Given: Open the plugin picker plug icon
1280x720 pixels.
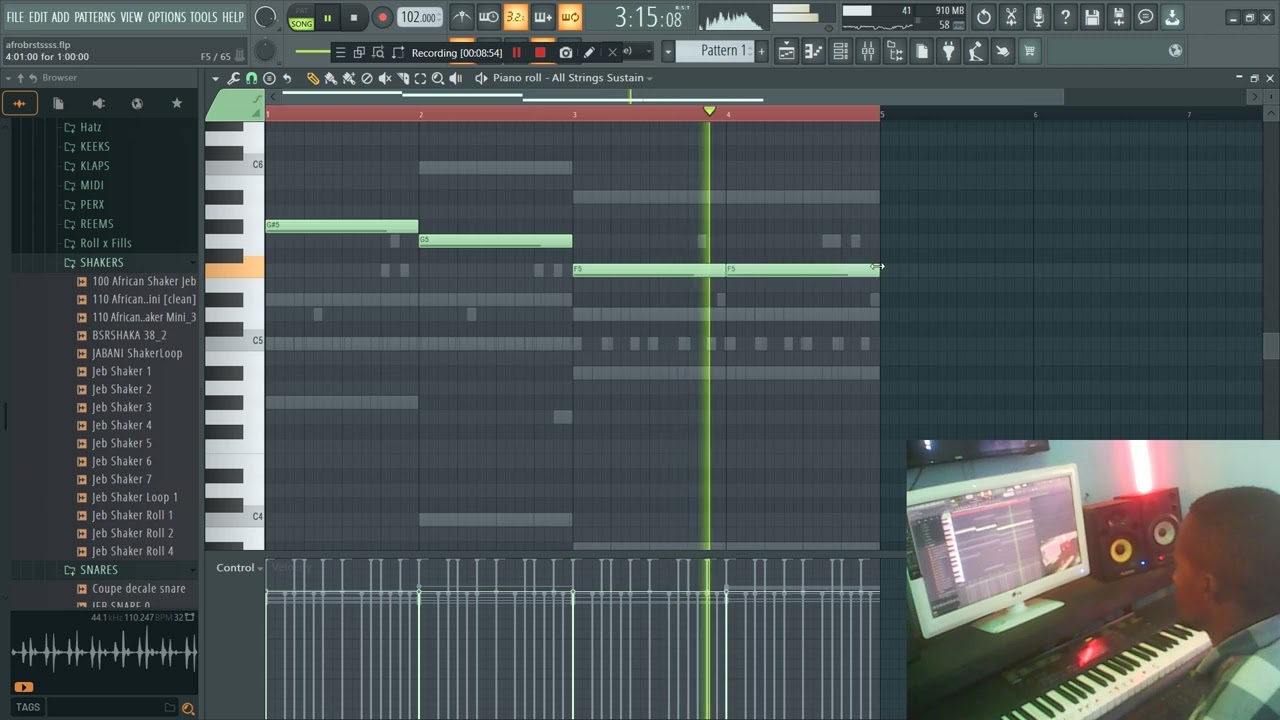Looking at the screenshot, I should click(x=948, y=51).
